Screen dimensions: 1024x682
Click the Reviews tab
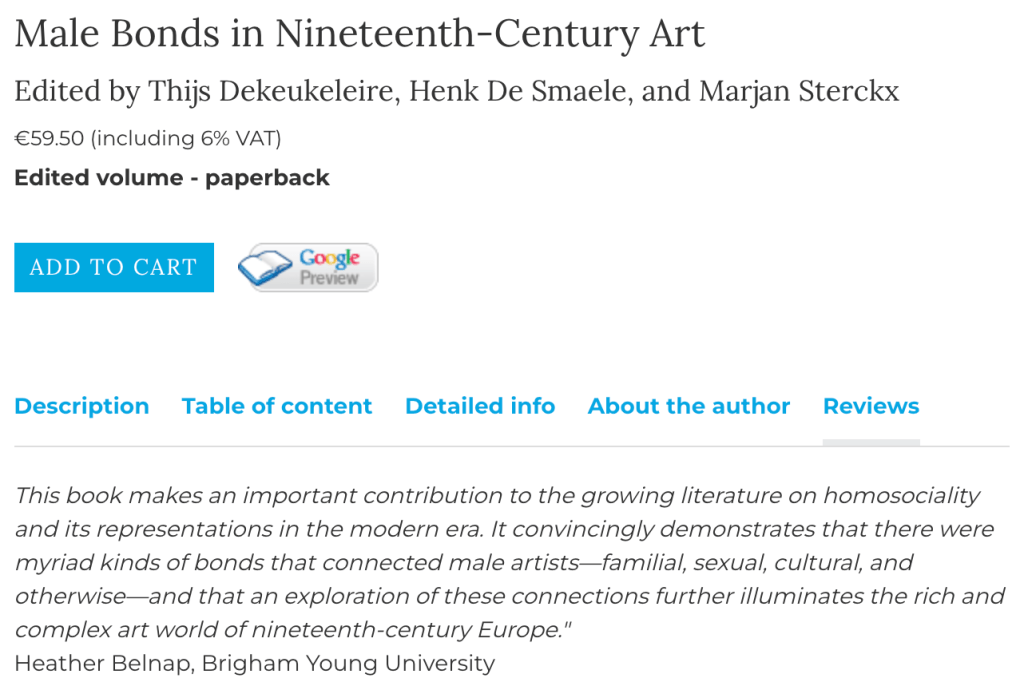[x=871, y=406]
